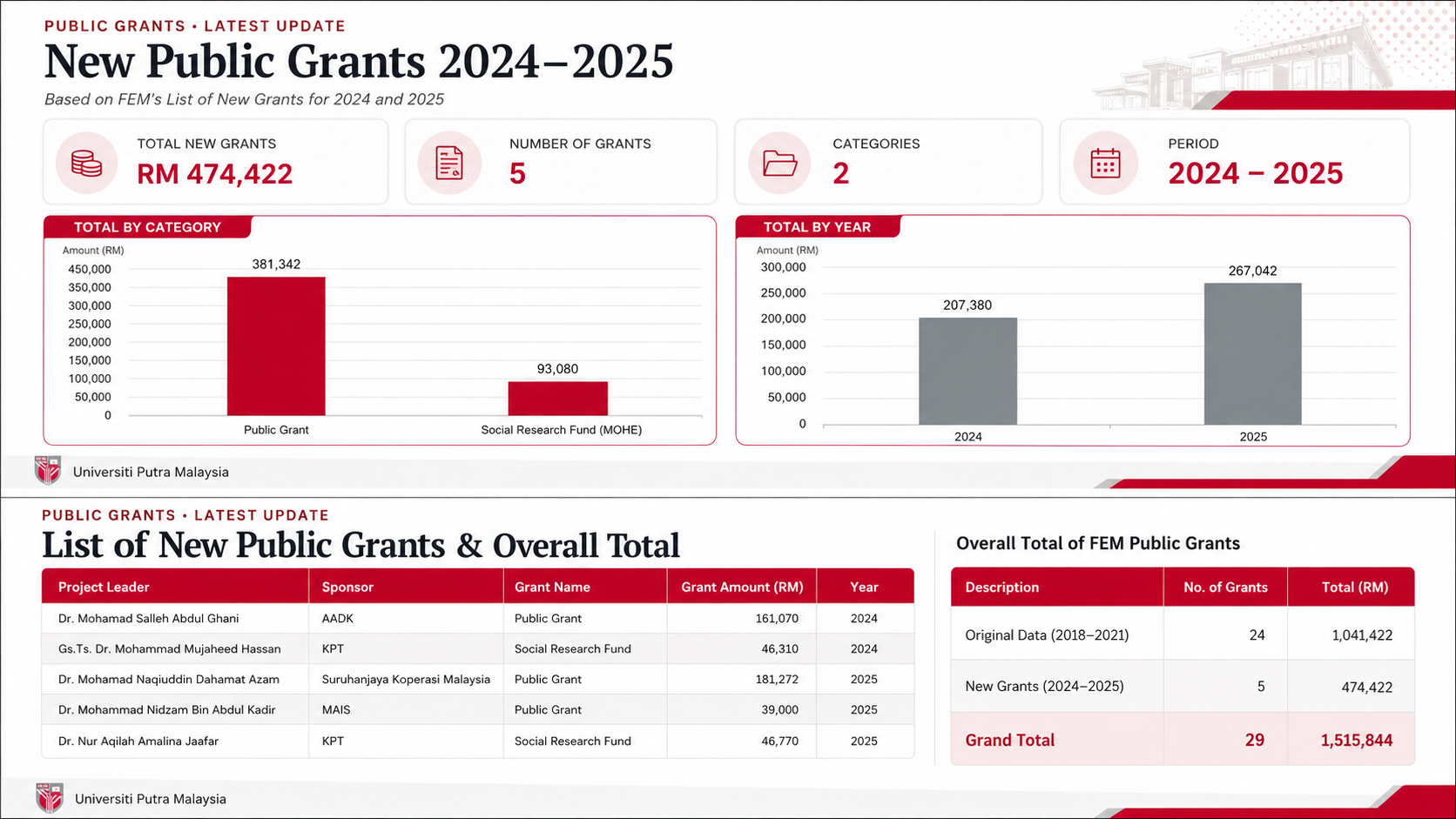The image size is (1456, 819).
Task: Click the folder icon beside Categories
Action: [x=779, y=163]
